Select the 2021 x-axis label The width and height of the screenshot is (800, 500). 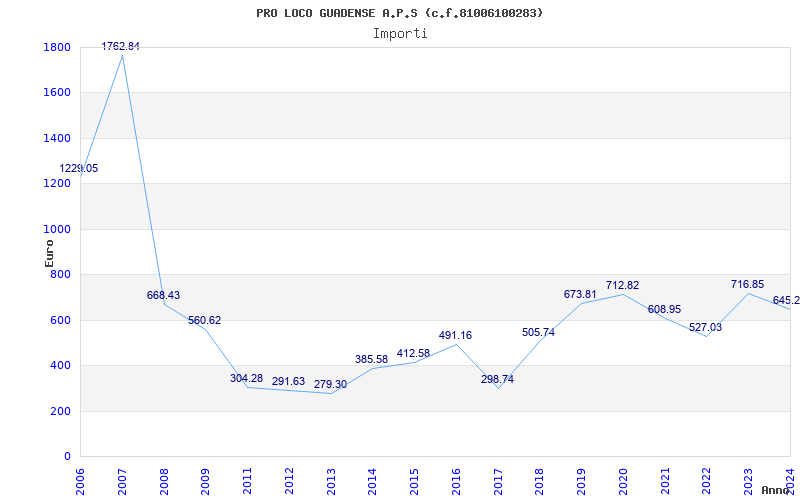click(x=665, y=481)
